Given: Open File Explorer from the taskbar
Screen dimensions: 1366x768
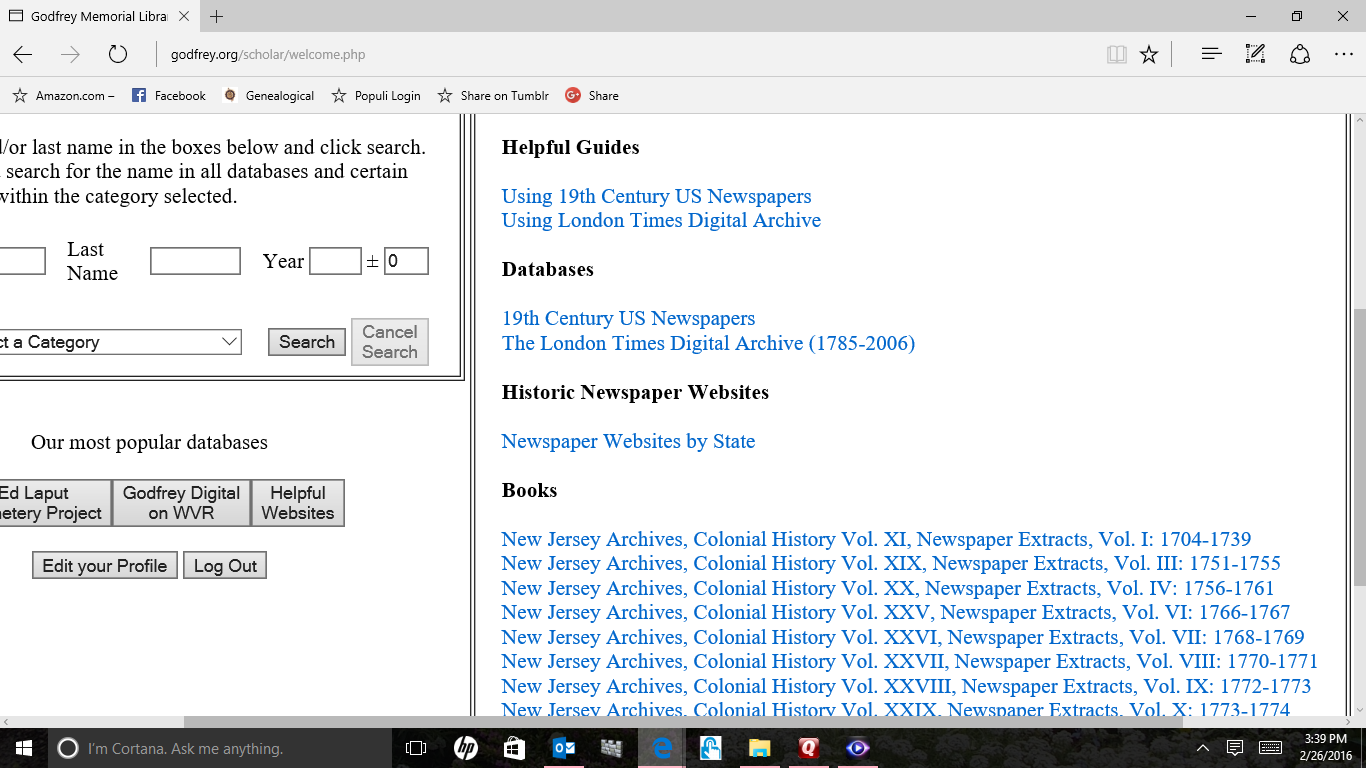Looking at the screenshot, I should tap(759, 748).
